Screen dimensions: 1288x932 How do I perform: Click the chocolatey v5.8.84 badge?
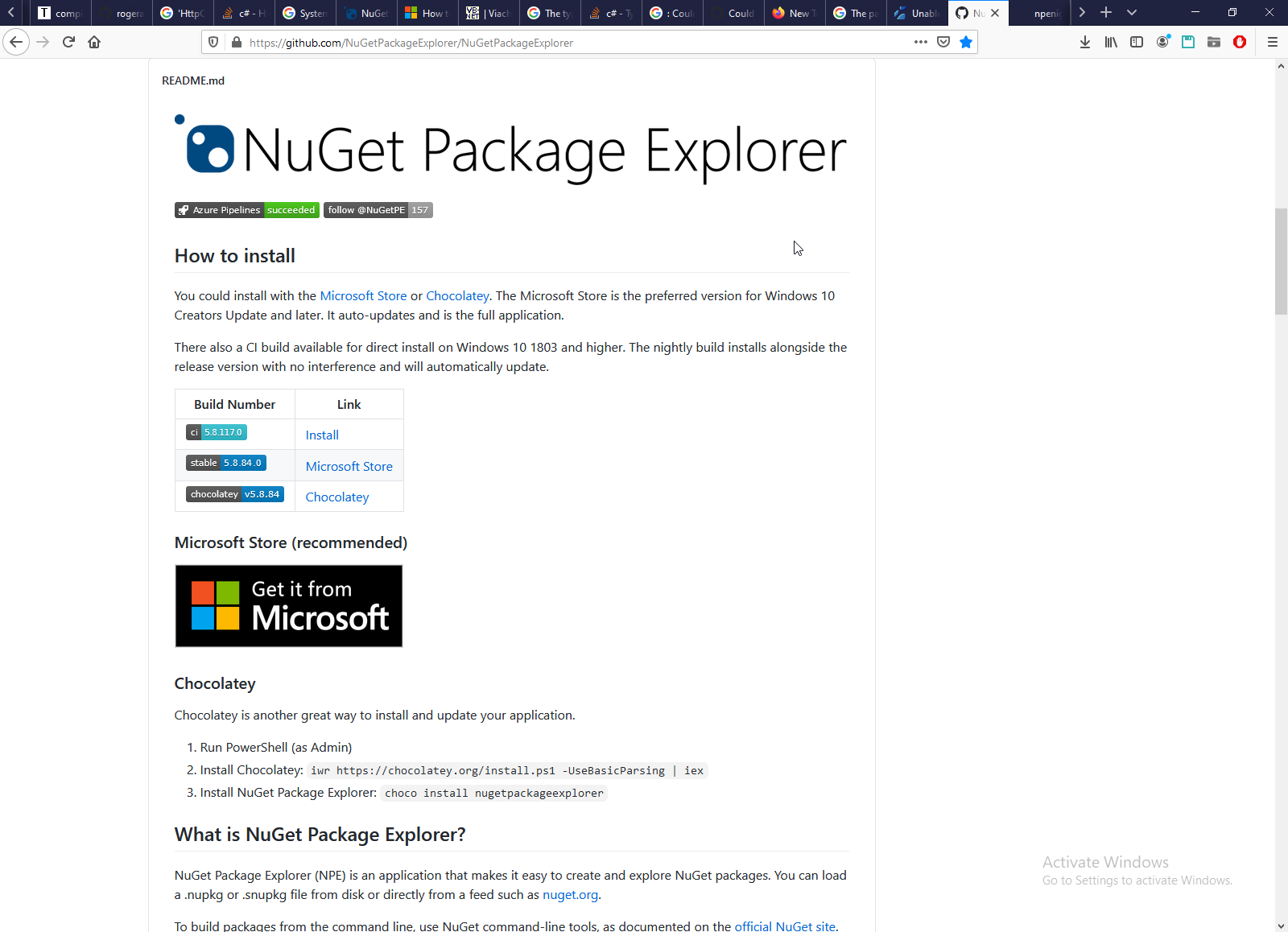235,494
